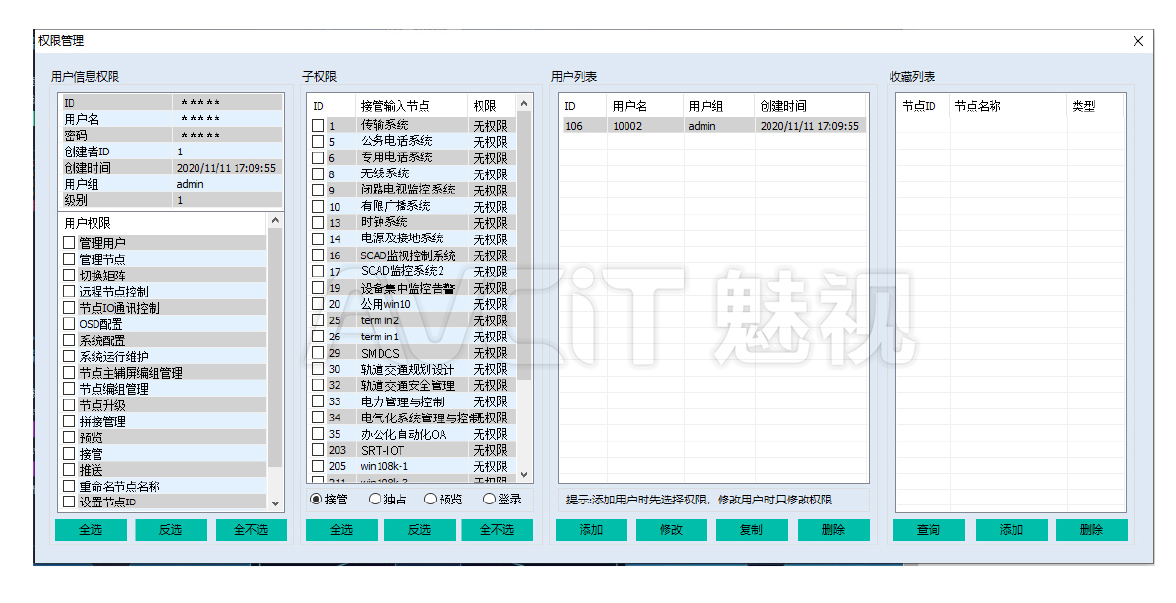The width and height of the screenshot is (1176, 603).
Task: Select the 独占 radio button
Action: click(x=375, y=498)
